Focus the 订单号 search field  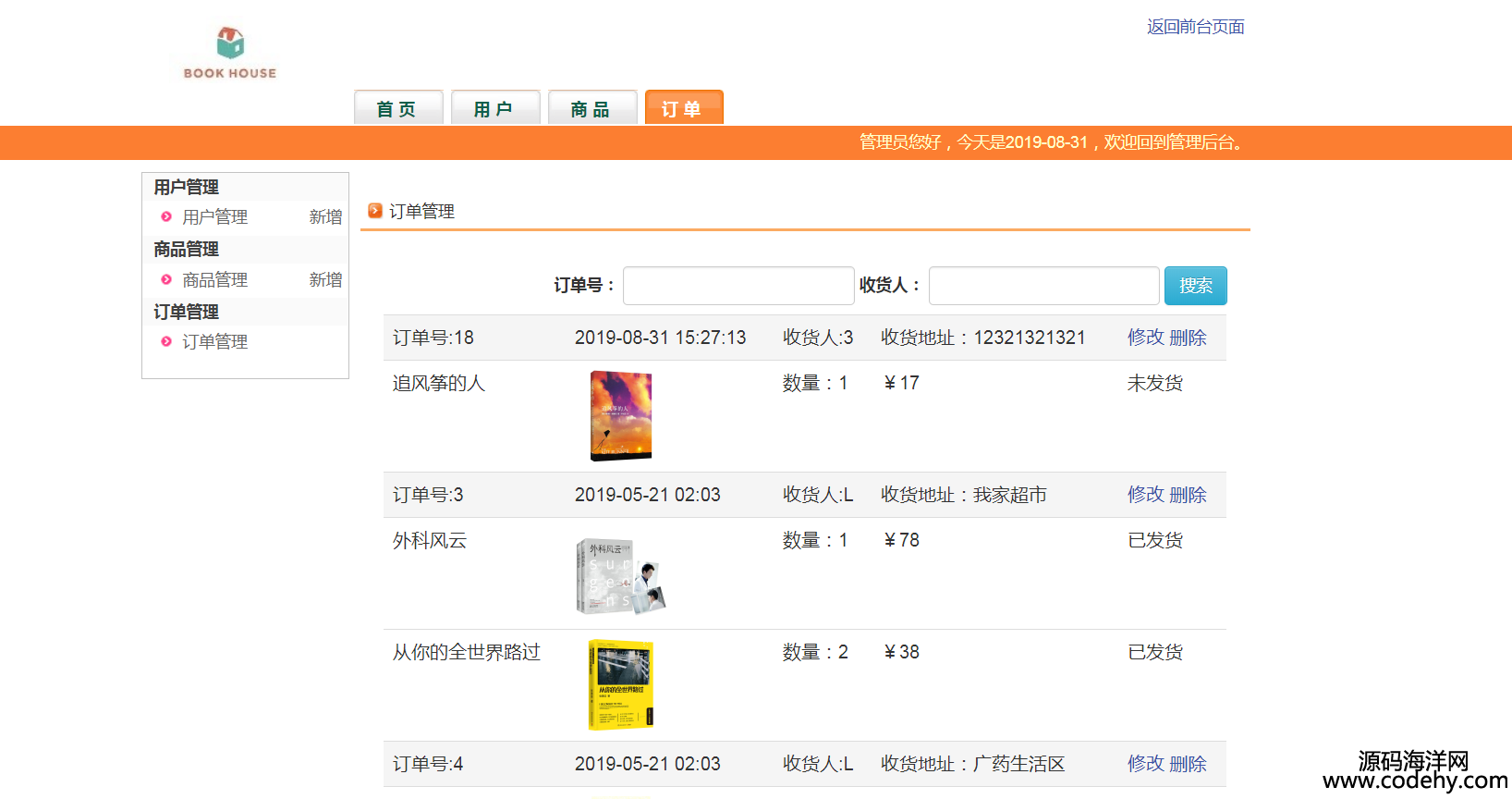pos(738,286)
